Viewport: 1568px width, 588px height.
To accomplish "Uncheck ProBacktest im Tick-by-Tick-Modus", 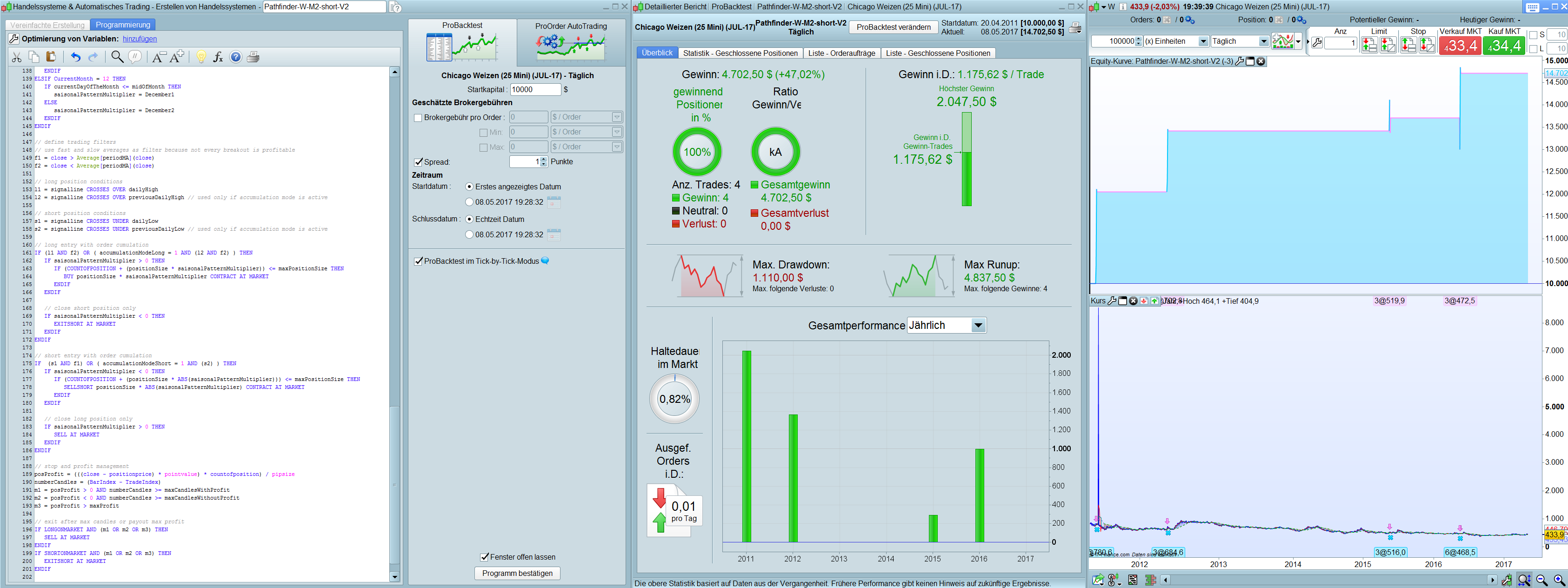I will click(418, 261).
